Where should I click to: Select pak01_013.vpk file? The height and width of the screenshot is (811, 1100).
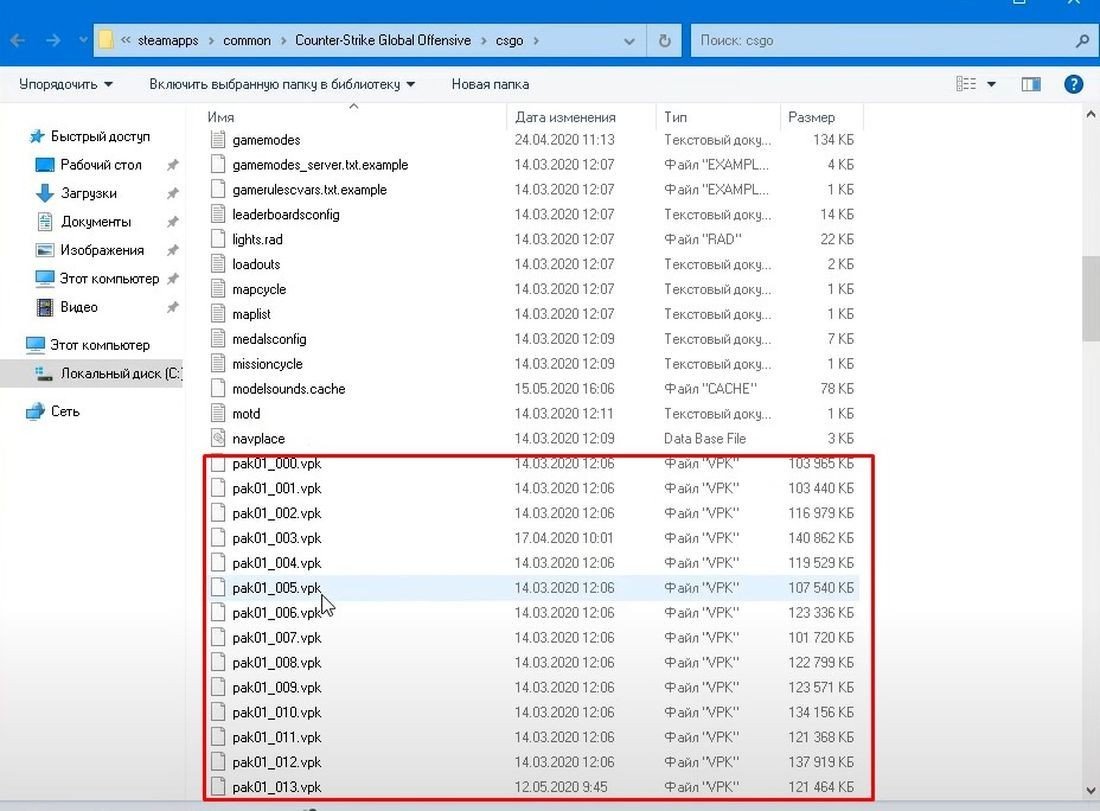point(276,787)
